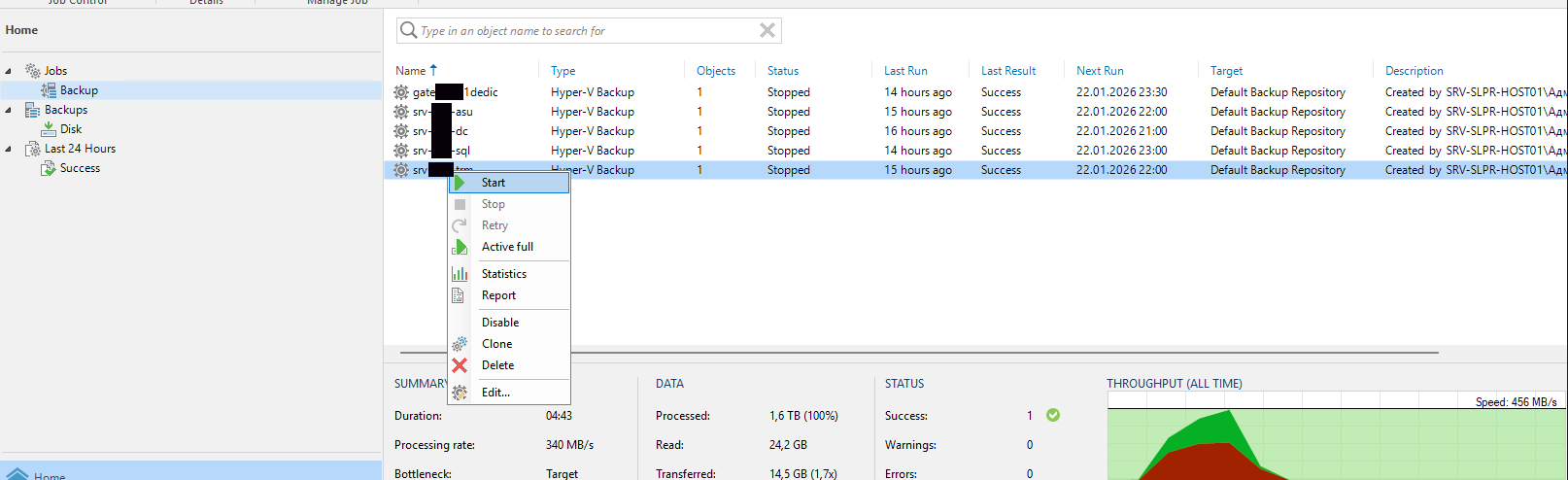
Task: Sort by the Target column header
Action: 1226,71
